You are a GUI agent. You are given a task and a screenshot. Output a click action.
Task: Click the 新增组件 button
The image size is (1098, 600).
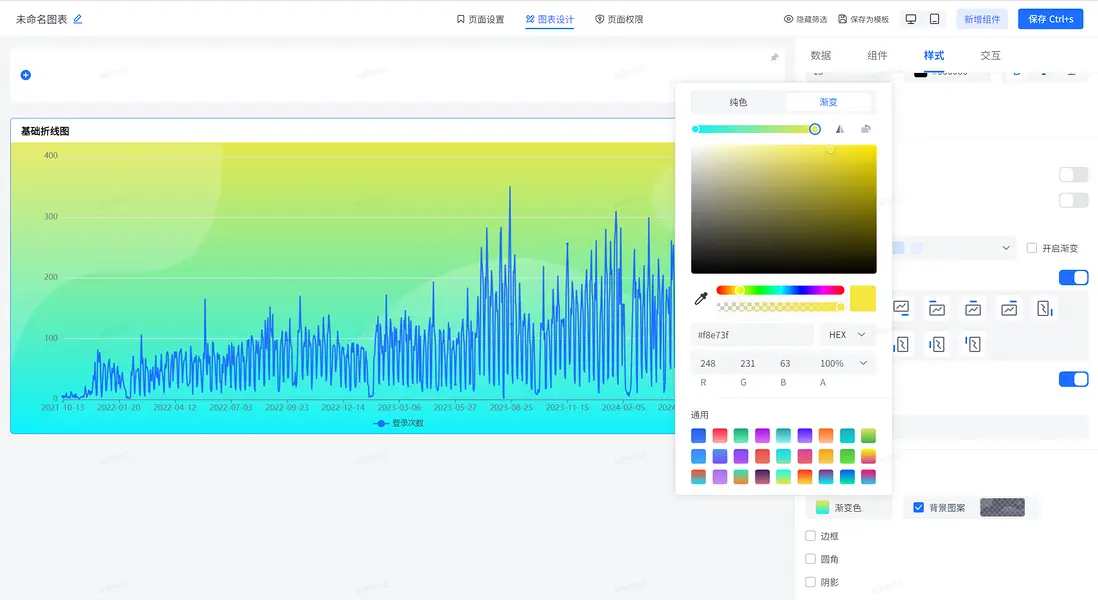(982, 19)
